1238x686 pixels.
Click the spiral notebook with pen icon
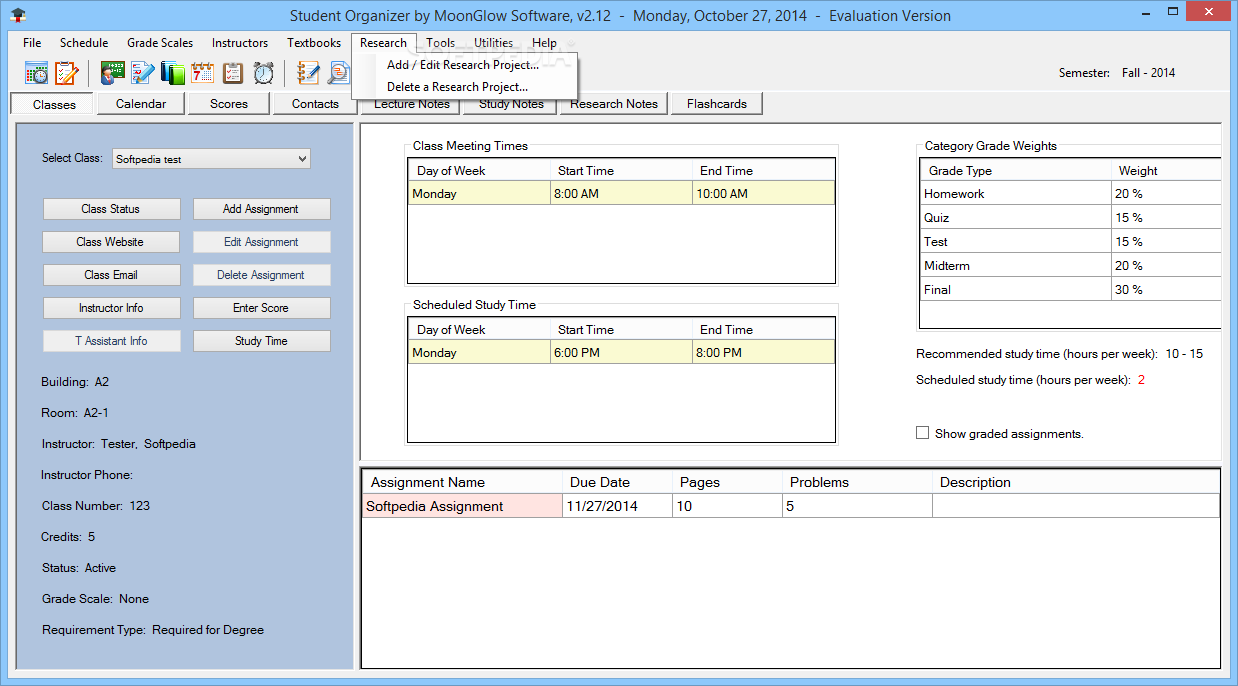point(309,73)
